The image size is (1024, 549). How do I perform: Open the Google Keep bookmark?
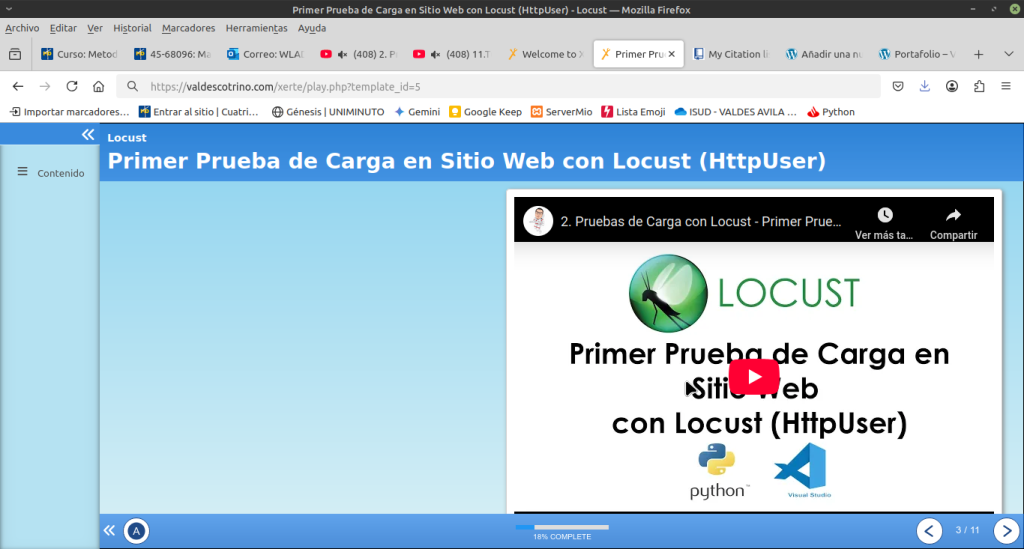click(x=485, y=112)
